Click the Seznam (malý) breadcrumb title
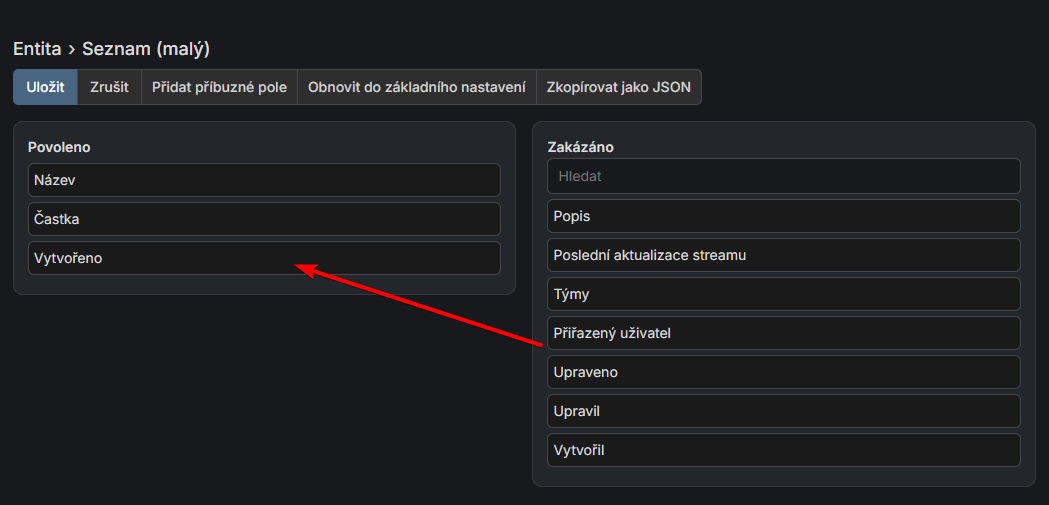The image size is (1049, 505). [145, 48]
